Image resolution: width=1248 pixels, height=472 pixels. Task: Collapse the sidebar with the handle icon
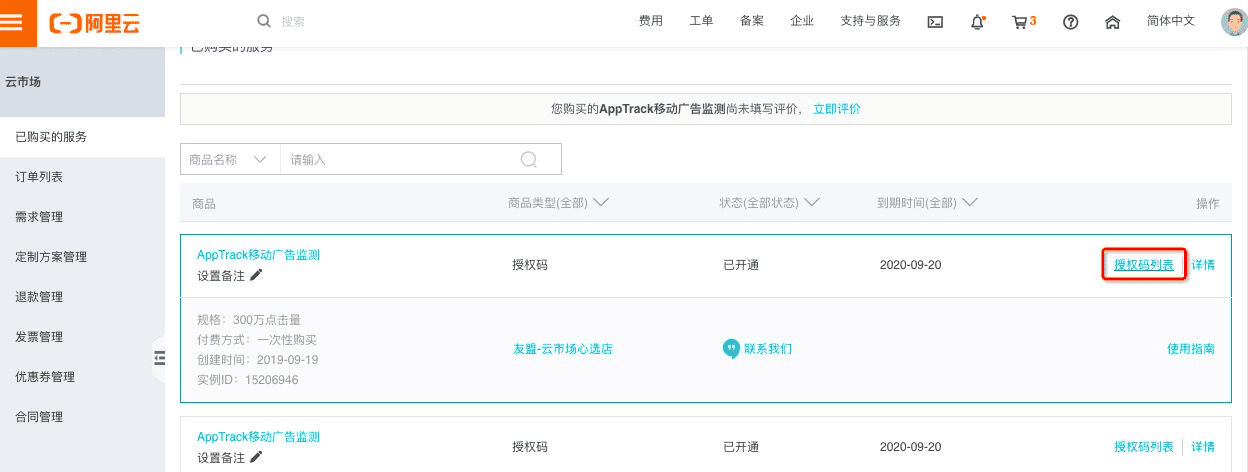click(x=159, y=357)
